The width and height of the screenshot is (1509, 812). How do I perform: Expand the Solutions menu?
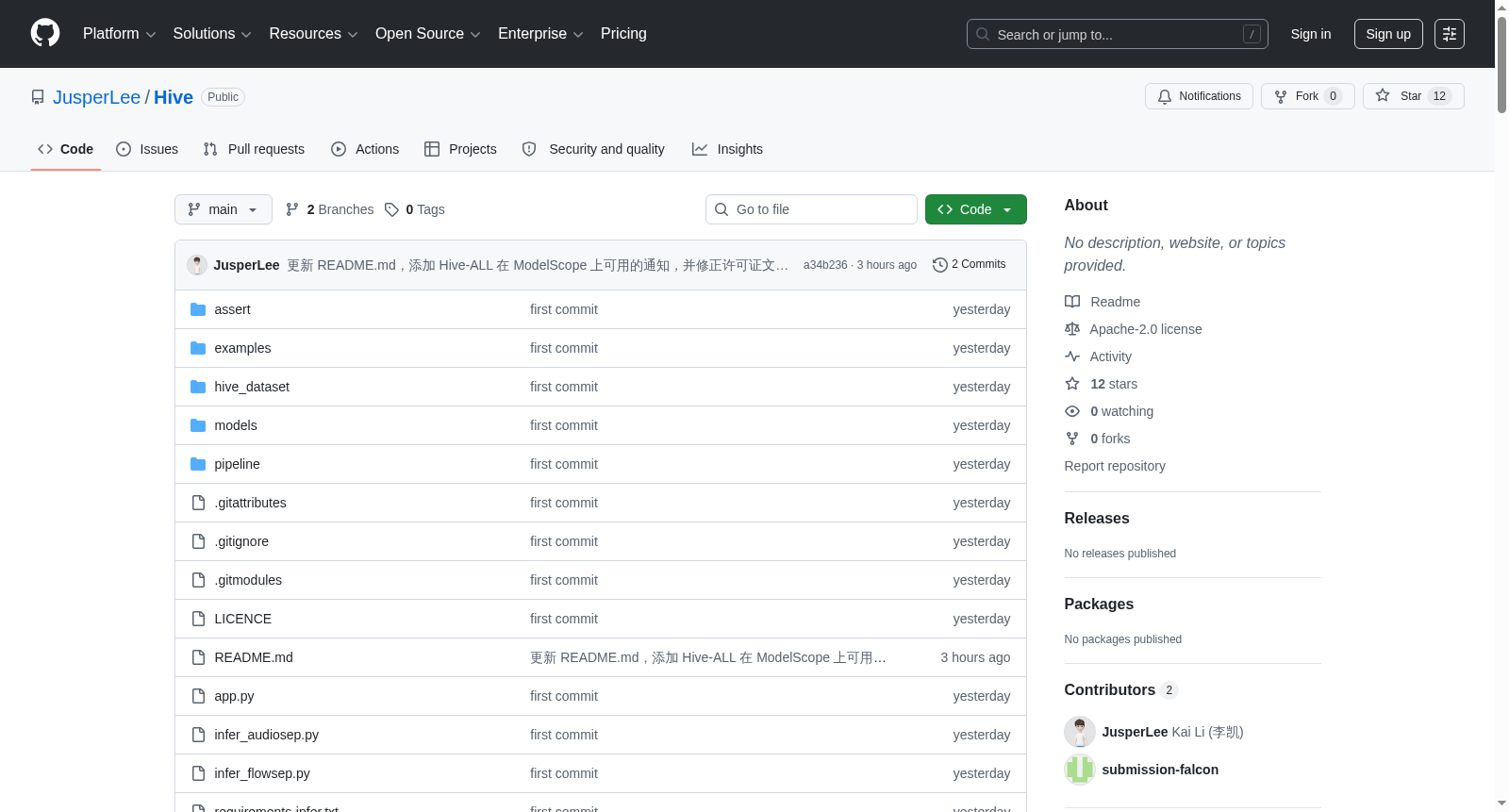tap(212, 34)
